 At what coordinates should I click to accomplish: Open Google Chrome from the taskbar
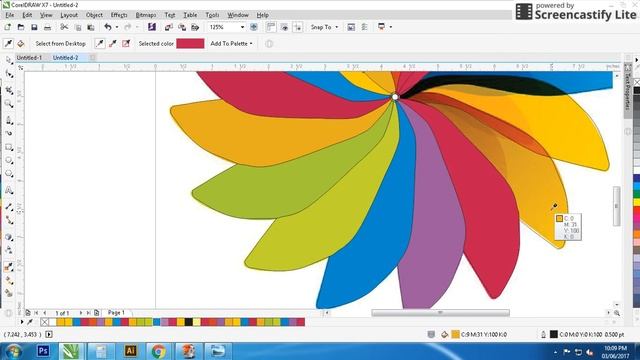(159, 351)
